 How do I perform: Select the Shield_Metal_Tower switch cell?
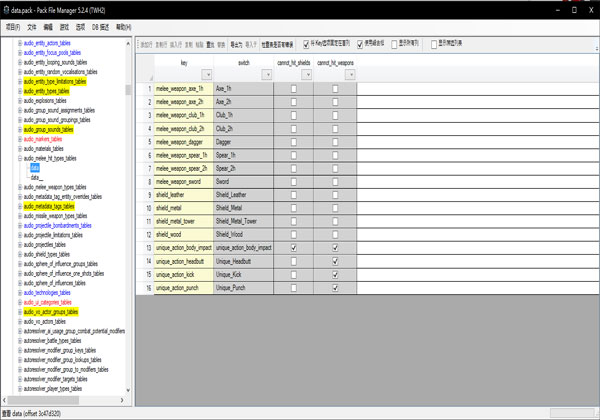242,221
